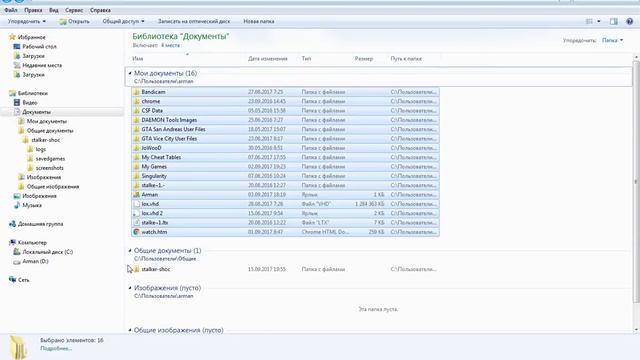Screen dimensions: 640x360
Task: Toggle the preview pane icon in toolbar
Action: coord(613,21)
